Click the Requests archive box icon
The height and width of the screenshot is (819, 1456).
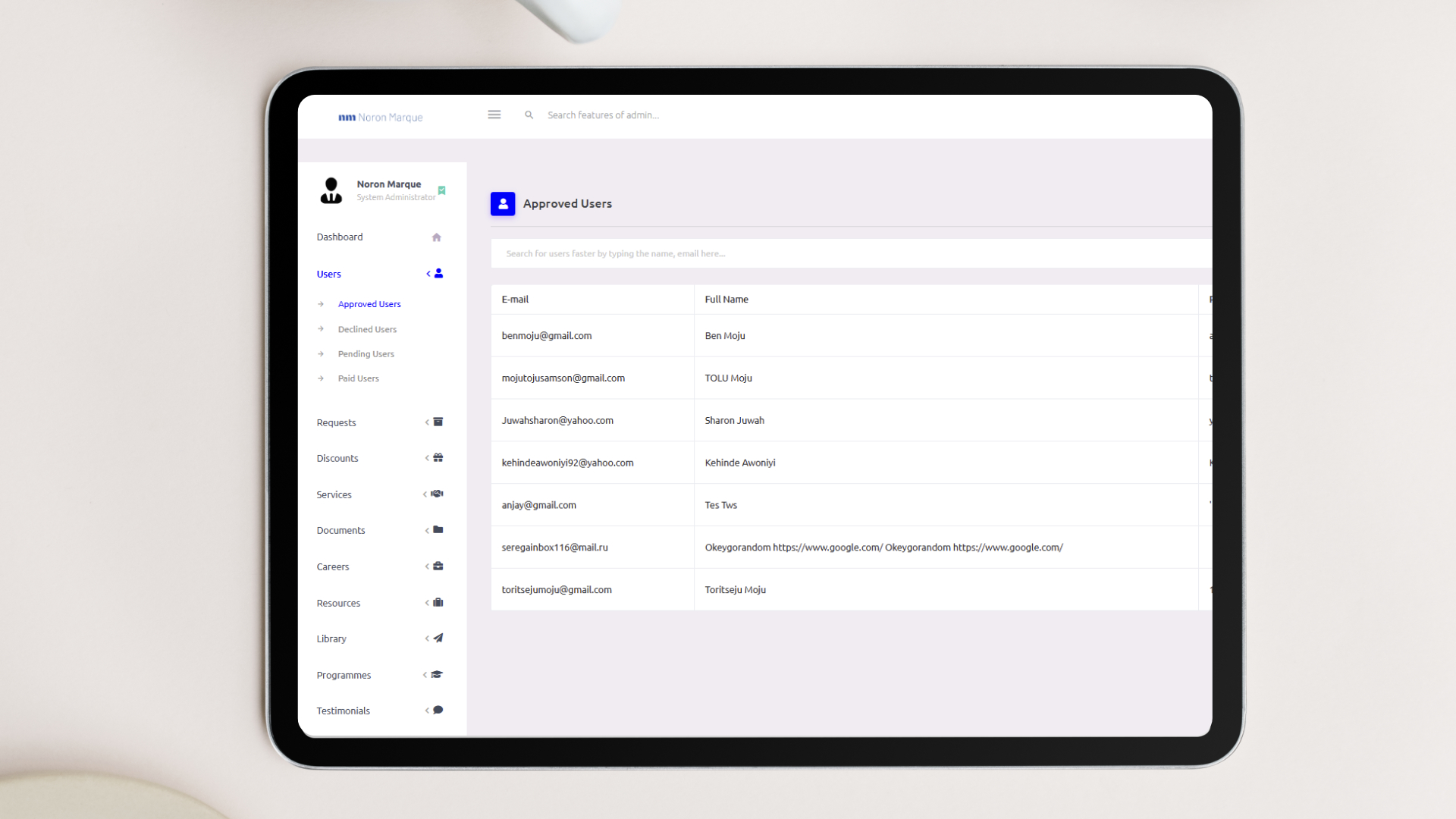(x=438, y=422)
